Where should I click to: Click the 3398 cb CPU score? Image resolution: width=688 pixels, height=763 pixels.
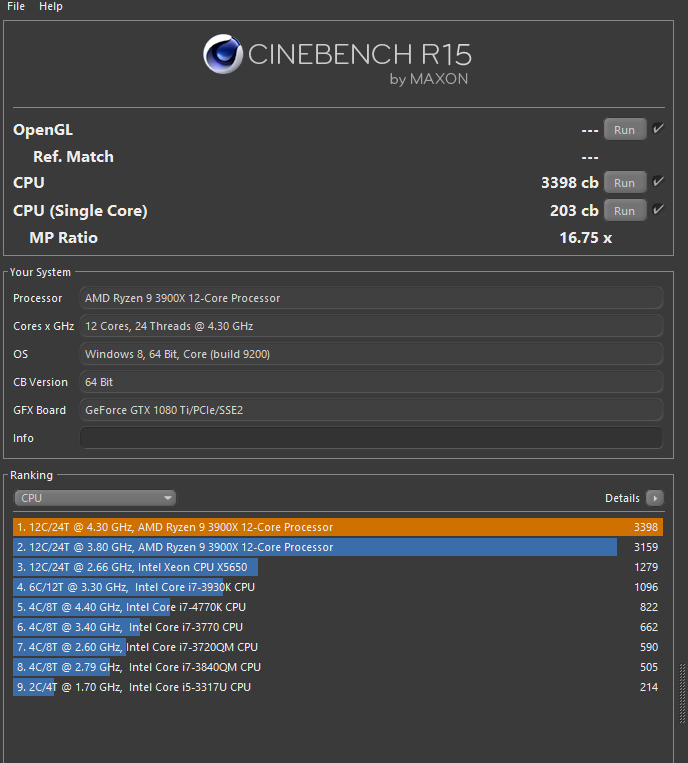(x=570, y=183)
